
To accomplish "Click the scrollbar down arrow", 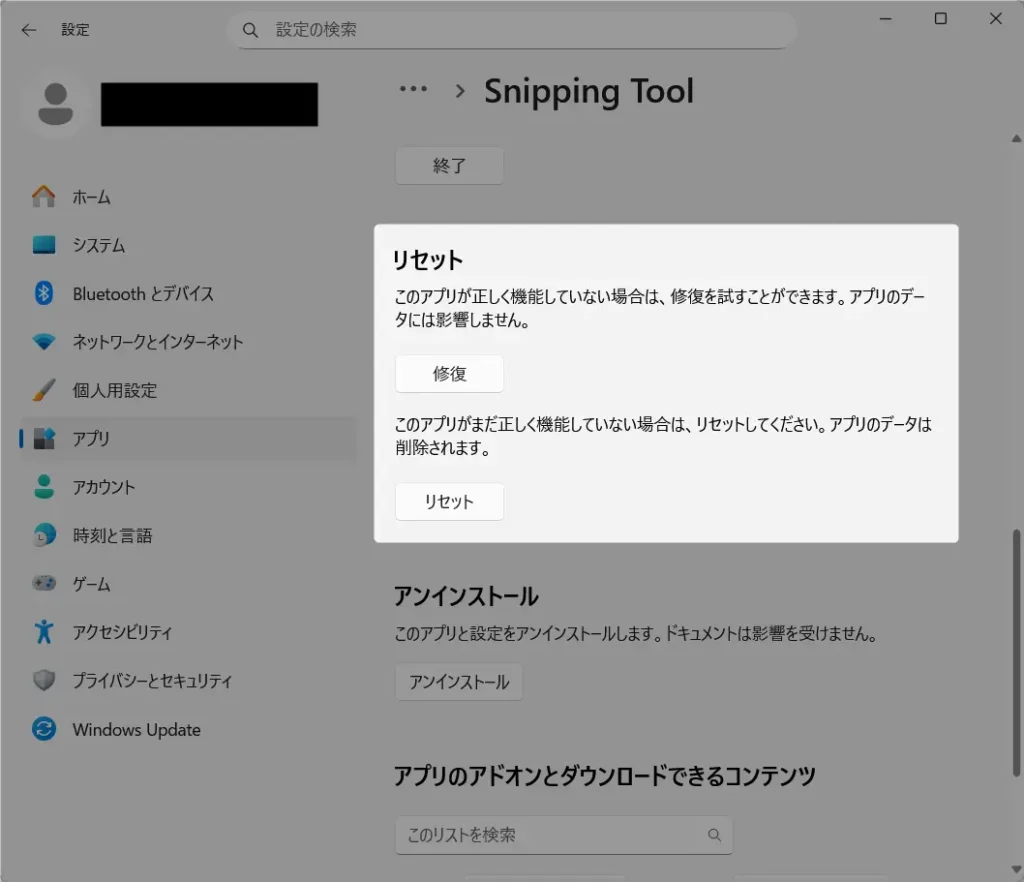I will tap(1016, 870).
